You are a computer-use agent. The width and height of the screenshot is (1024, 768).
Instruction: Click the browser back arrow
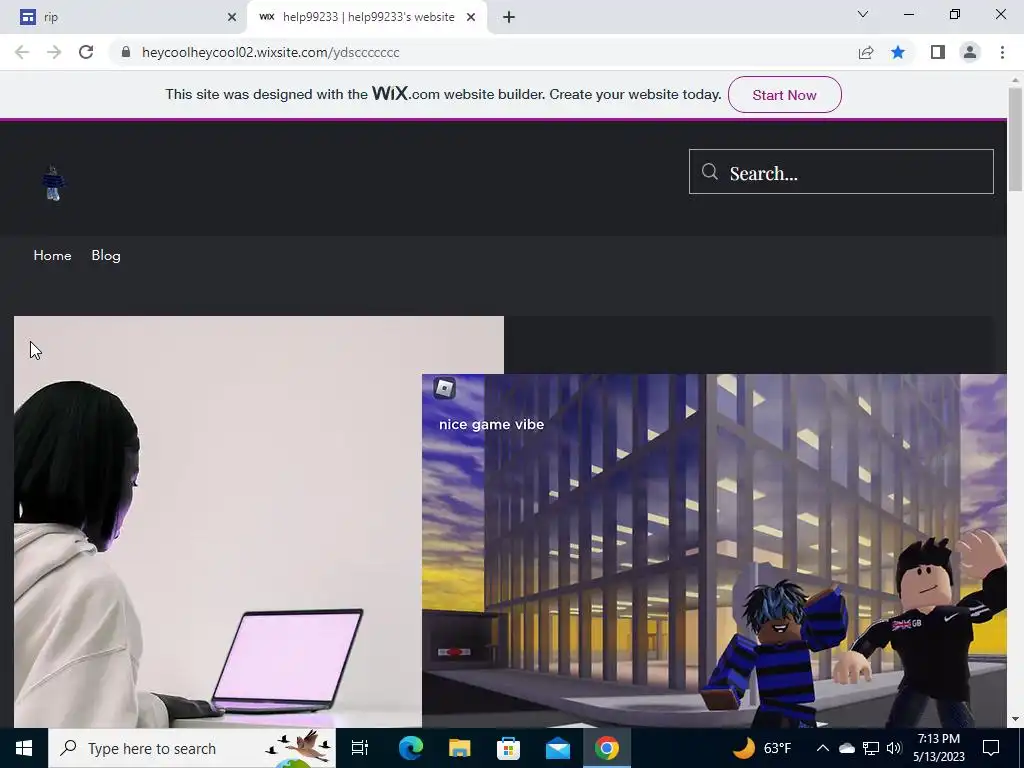point(22,52)
